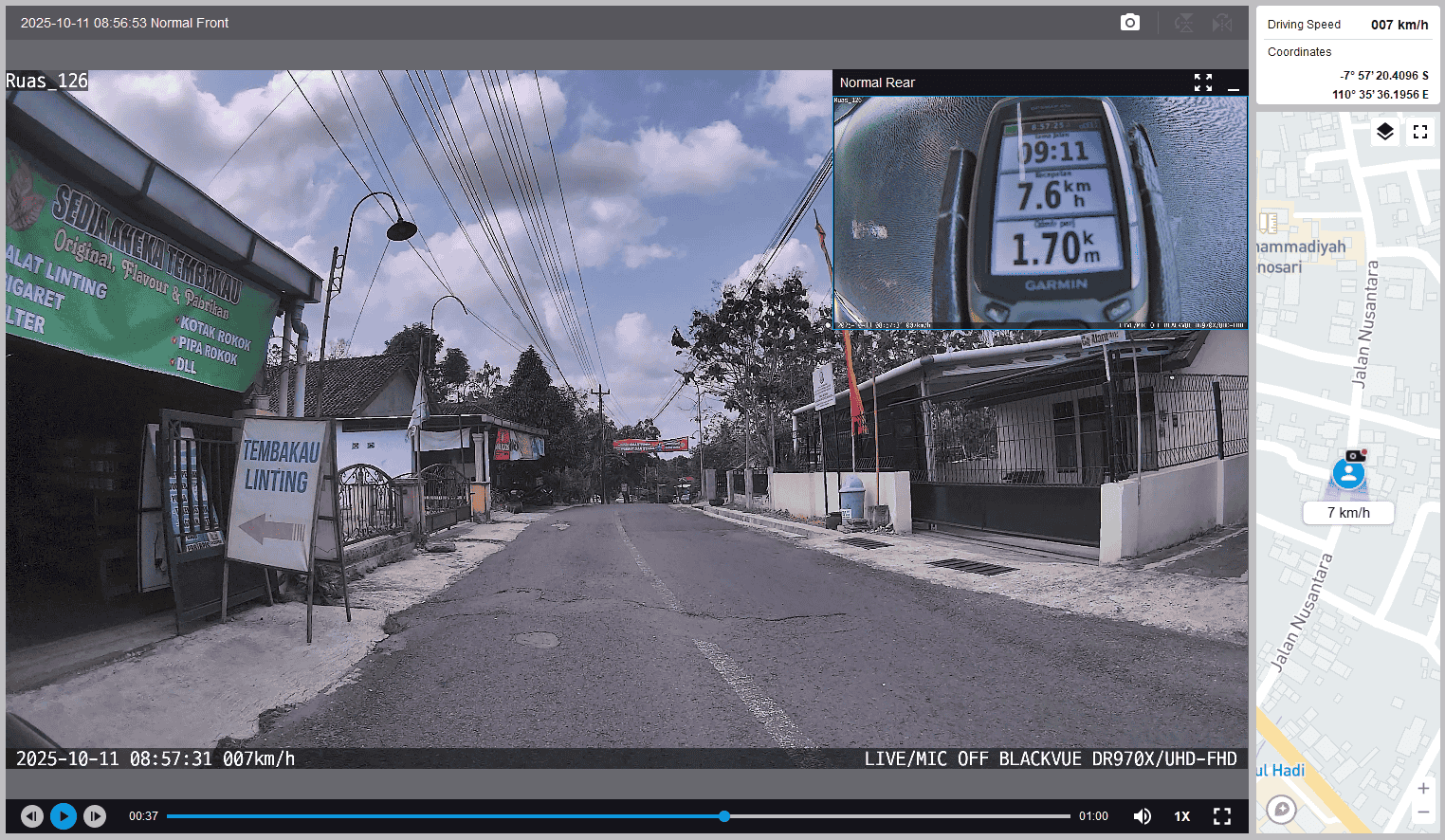1445x840 pixels.
Task: Click the longitude 110° 35' 36.1956 E
Action: coord(1381,95)
